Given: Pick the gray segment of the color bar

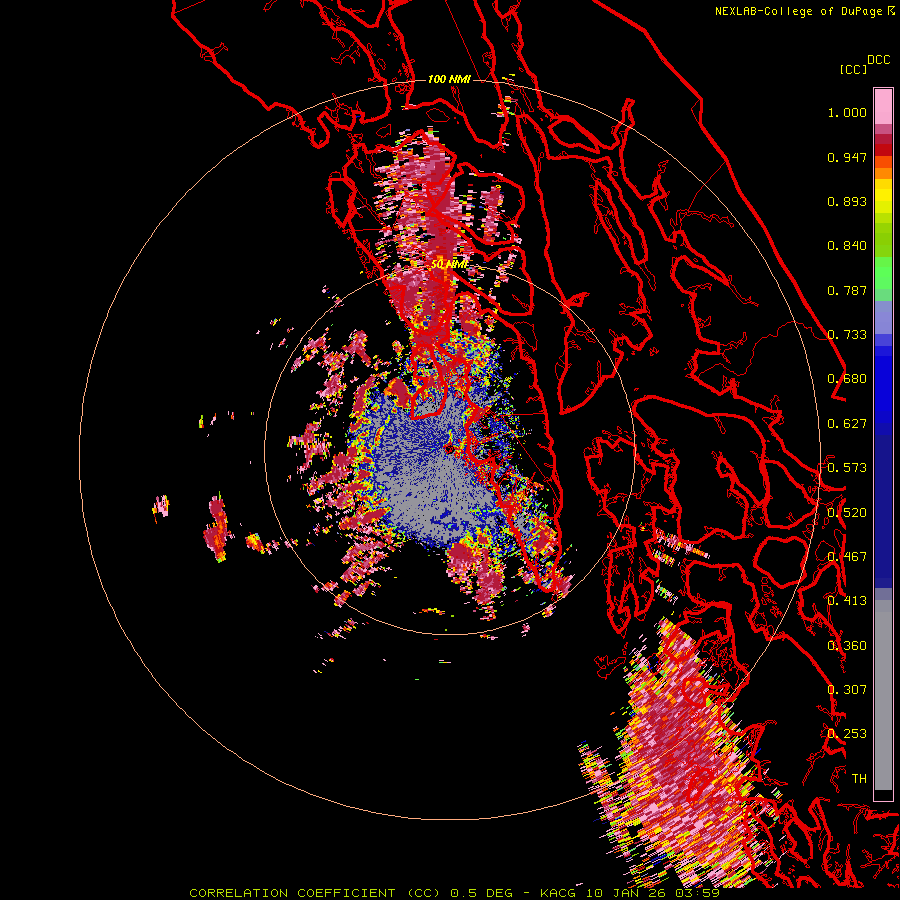Looking at the screenshot, I should tap(883, 695).
